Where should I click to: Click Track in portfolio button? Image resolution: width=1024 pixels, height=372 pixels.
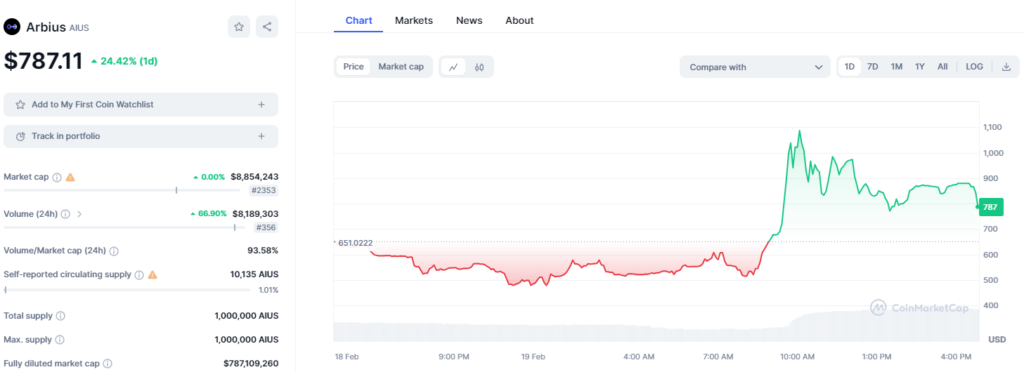[141, 136]
